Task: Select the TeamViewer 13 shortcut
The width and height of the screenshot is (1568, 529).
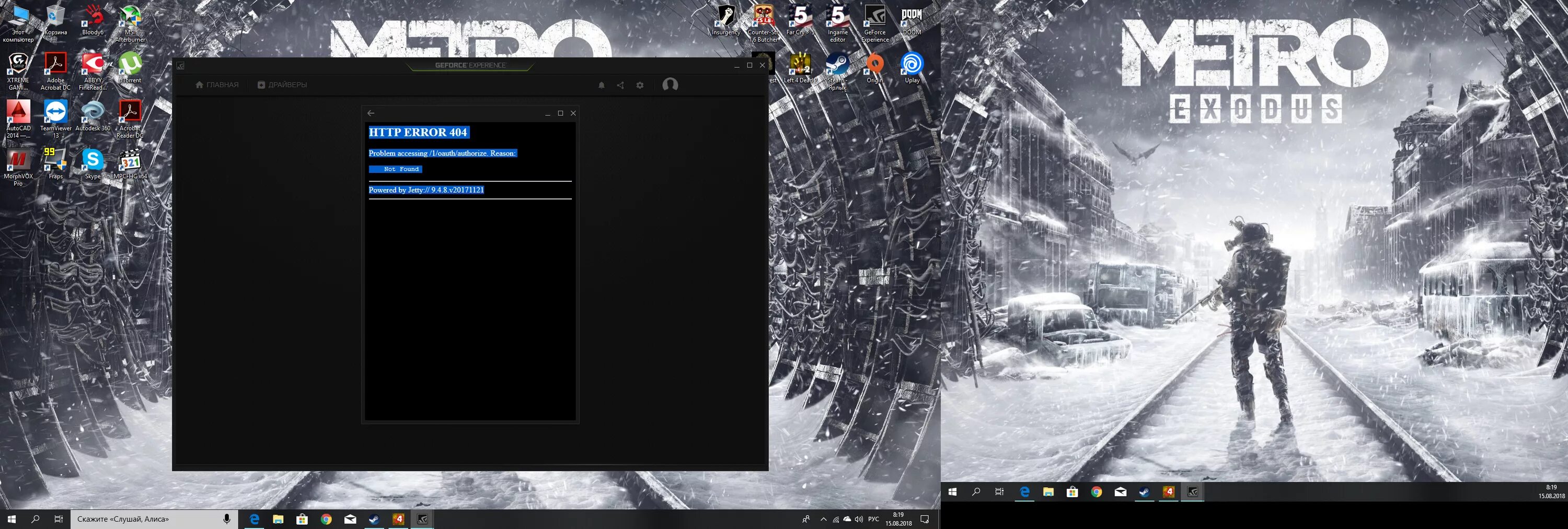Action: coord(55,119)
